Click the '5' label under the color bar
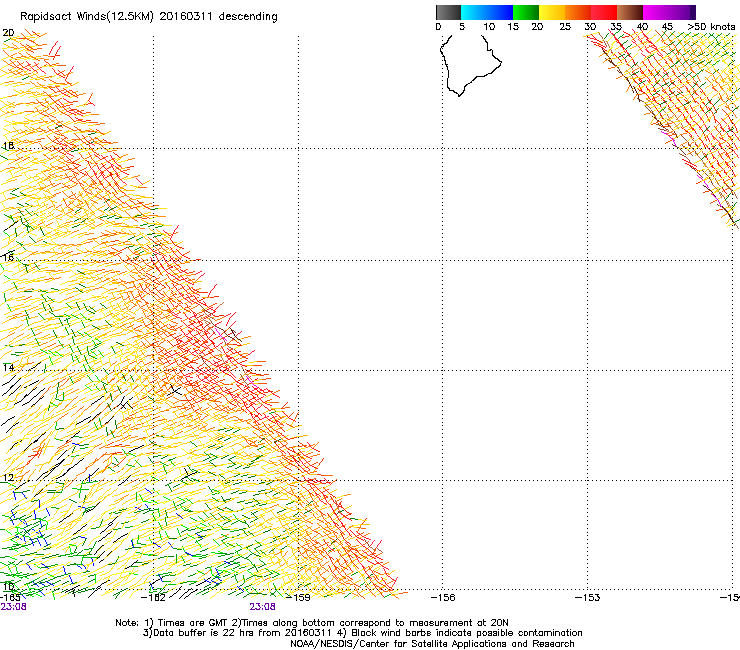This screenshot has width=740, height=650. pos(462,27)
